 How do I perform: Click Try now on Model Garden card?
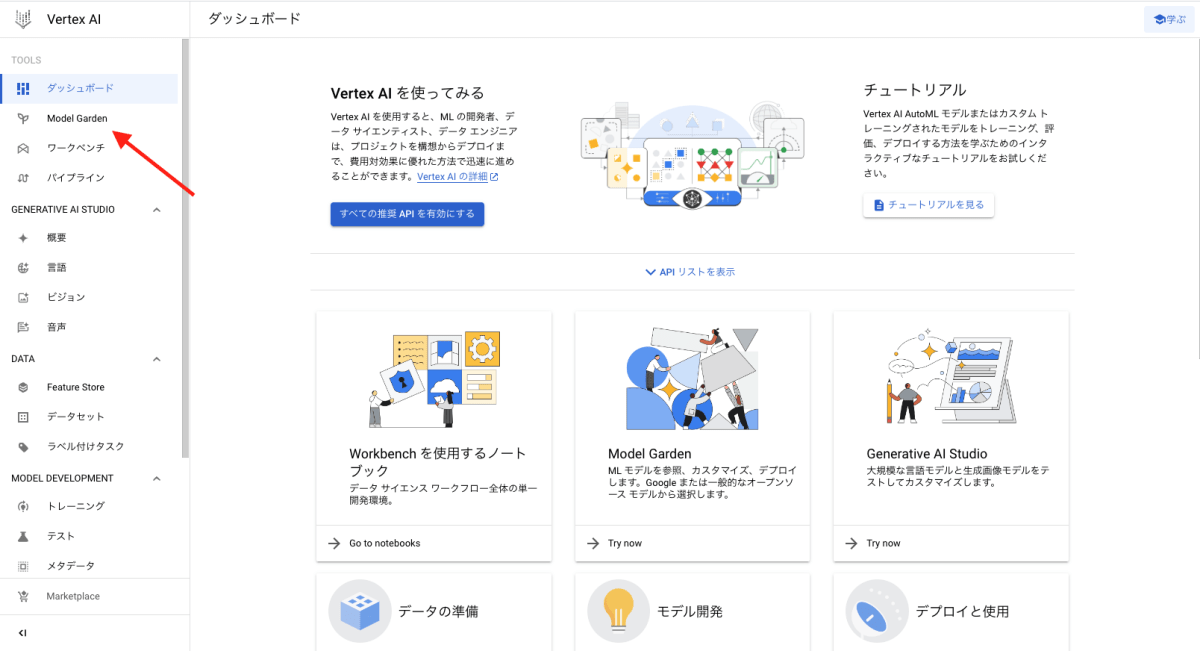click(x=625, y=543)
